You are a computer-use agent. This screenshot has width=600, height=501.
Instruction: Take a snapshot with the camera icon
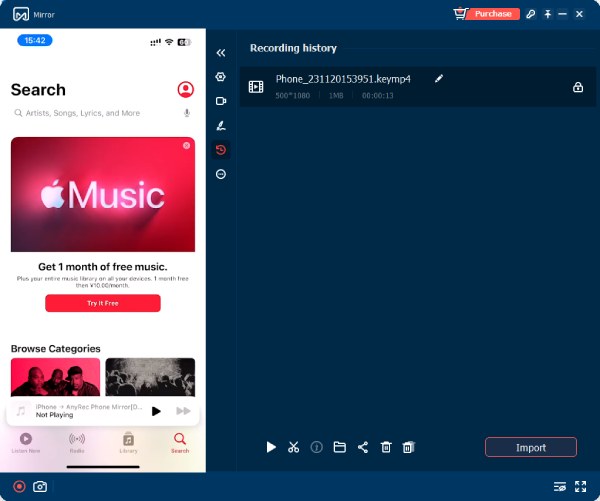click(40, 487)
